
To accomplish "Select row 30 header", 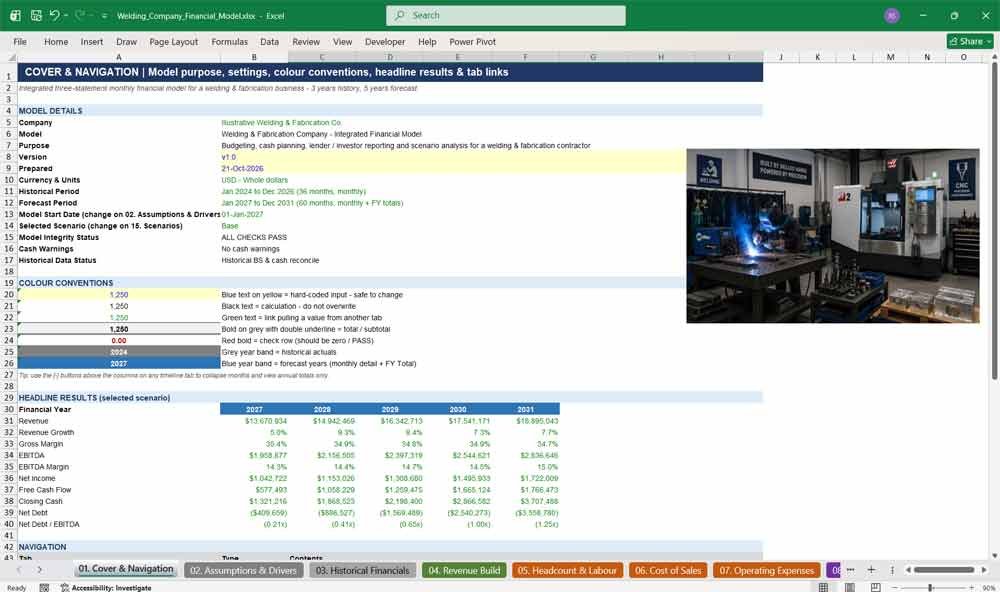I will pyautogui.click(x=9, y=410).
